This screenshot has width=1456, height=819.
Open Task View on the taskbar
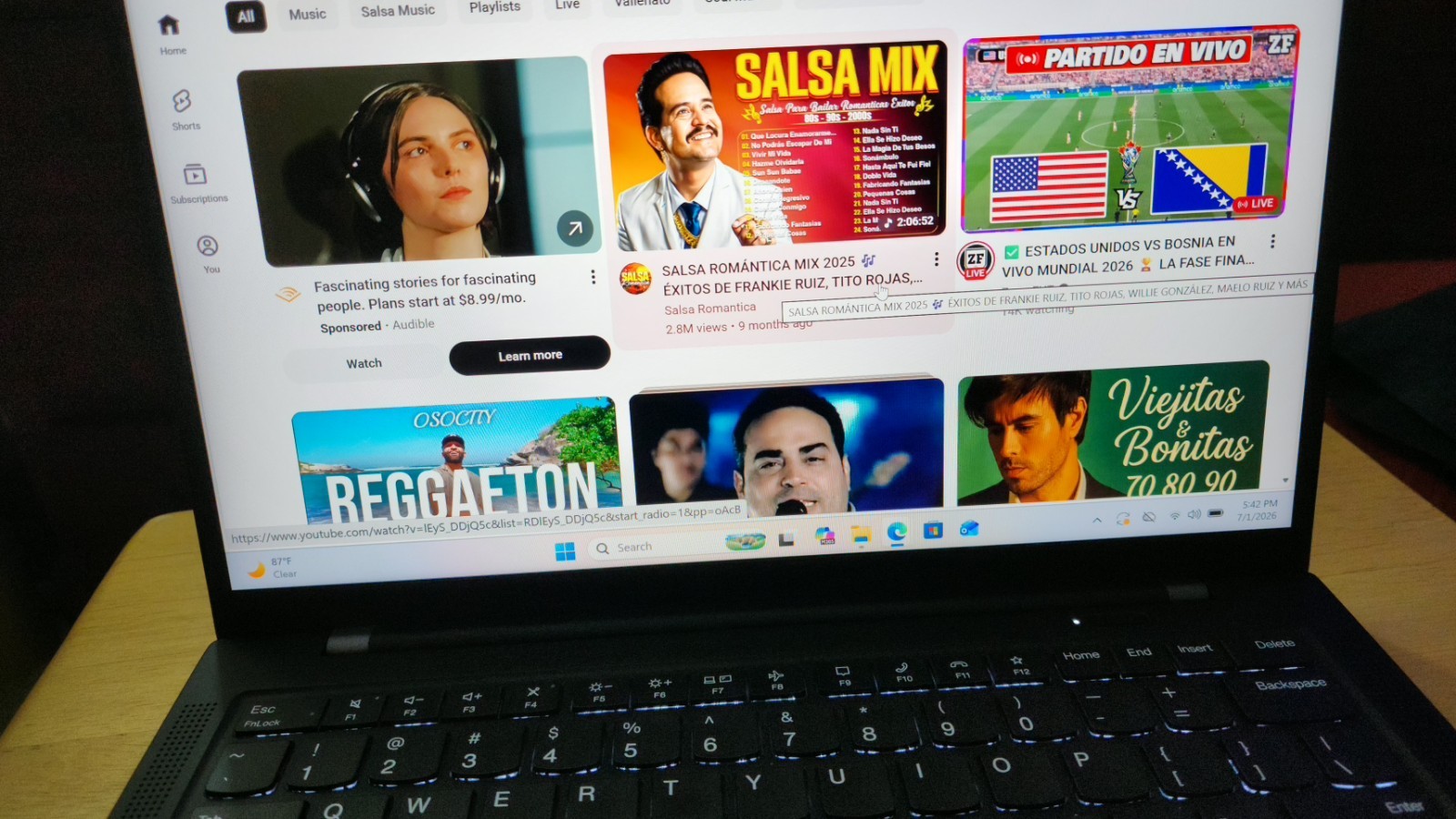pyautogui.click(x=786, y=540)
